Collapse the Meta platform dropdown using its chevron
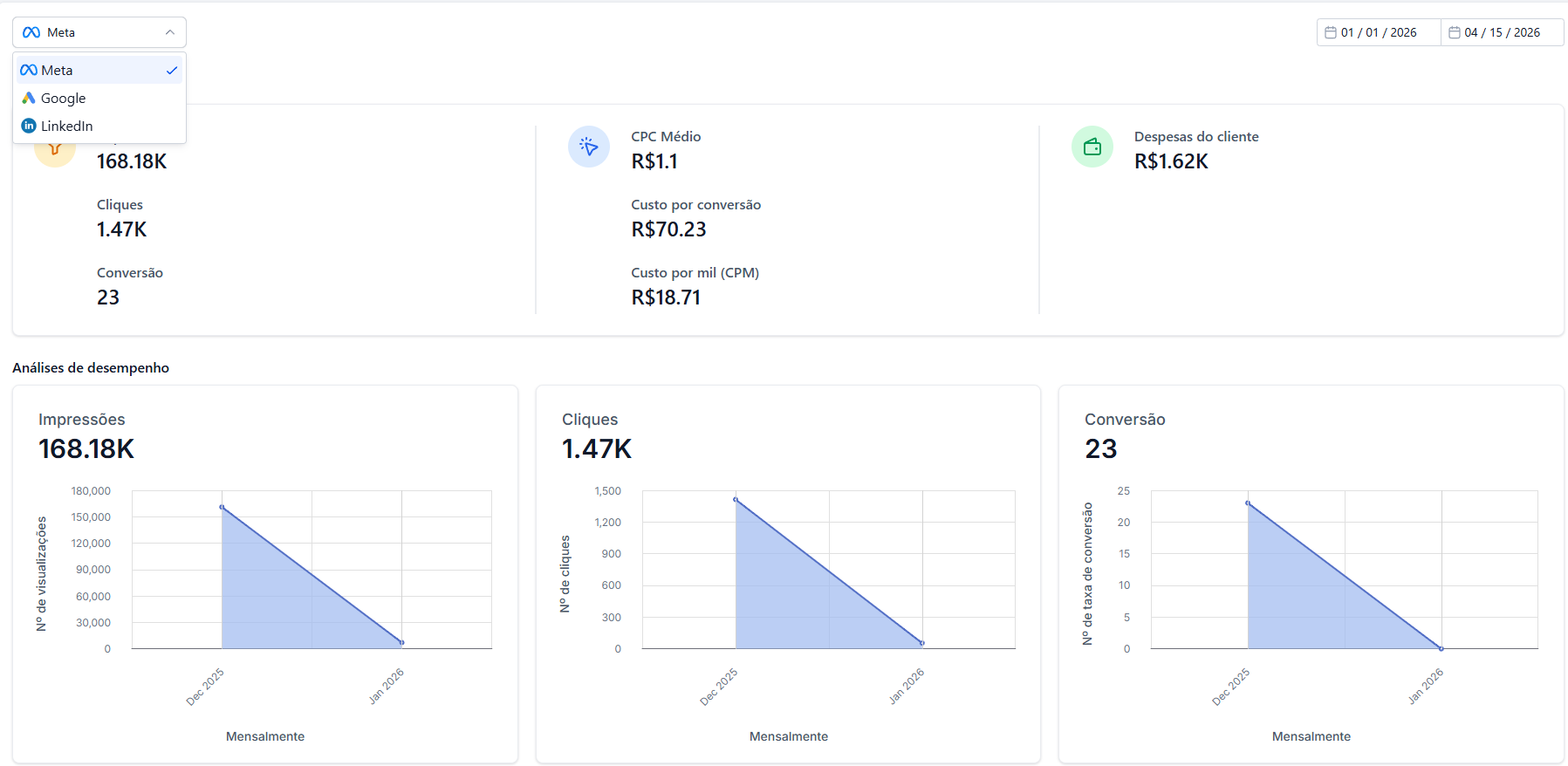 tap(170, 32)
